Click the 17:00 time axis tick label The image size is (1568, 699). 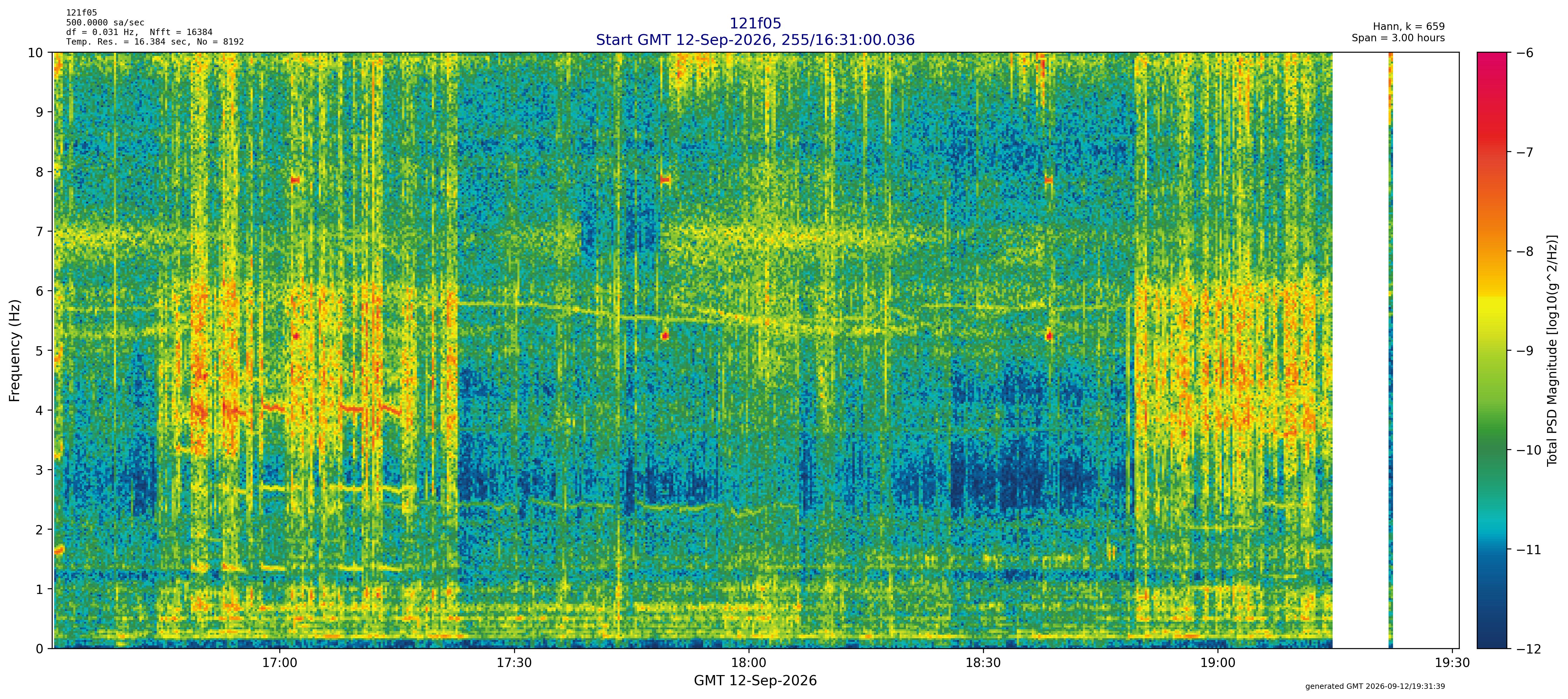[x=279, y=662]
